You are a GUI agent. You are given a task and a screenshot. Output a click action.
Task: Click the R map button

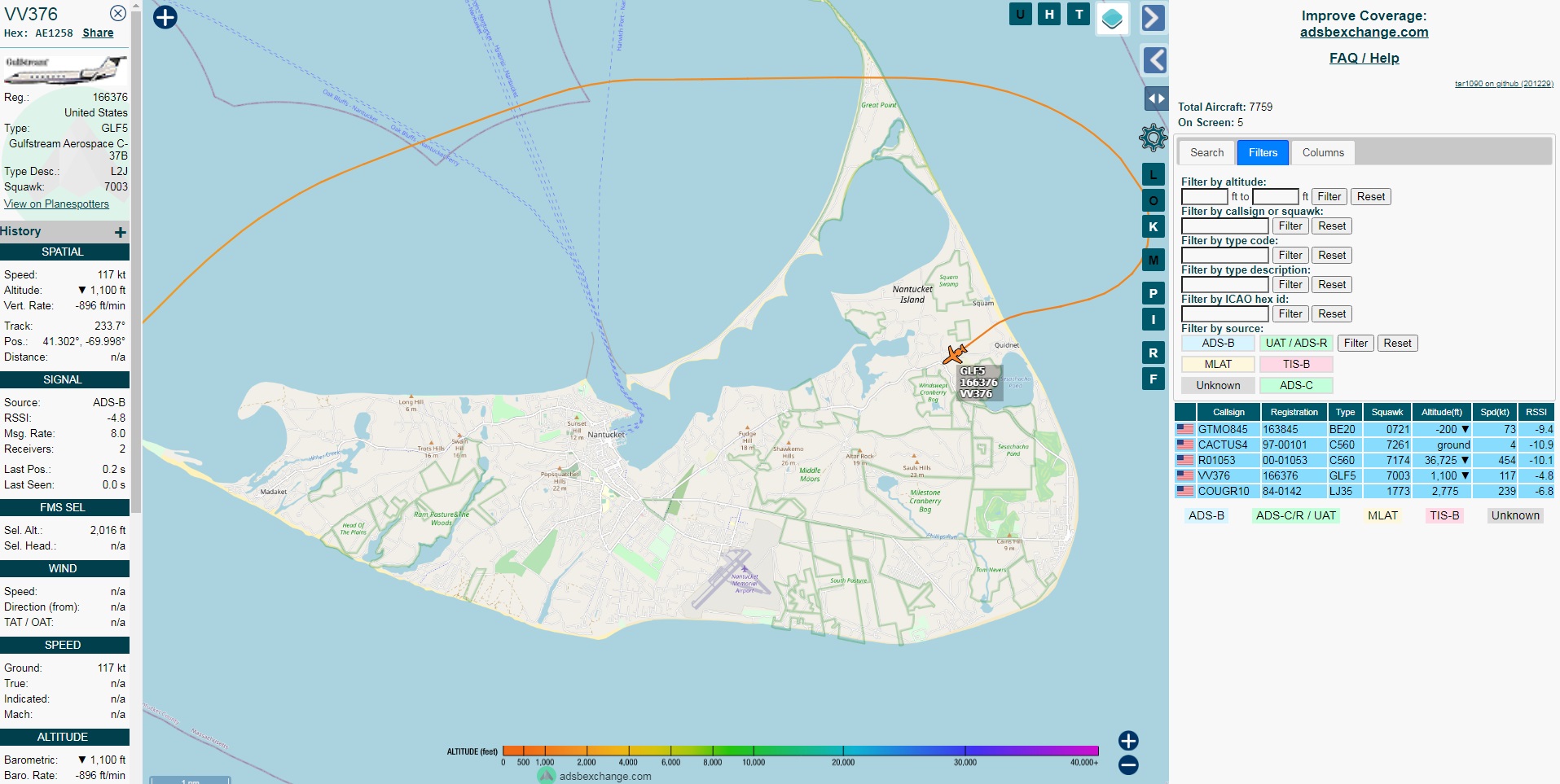[1153, 353]
